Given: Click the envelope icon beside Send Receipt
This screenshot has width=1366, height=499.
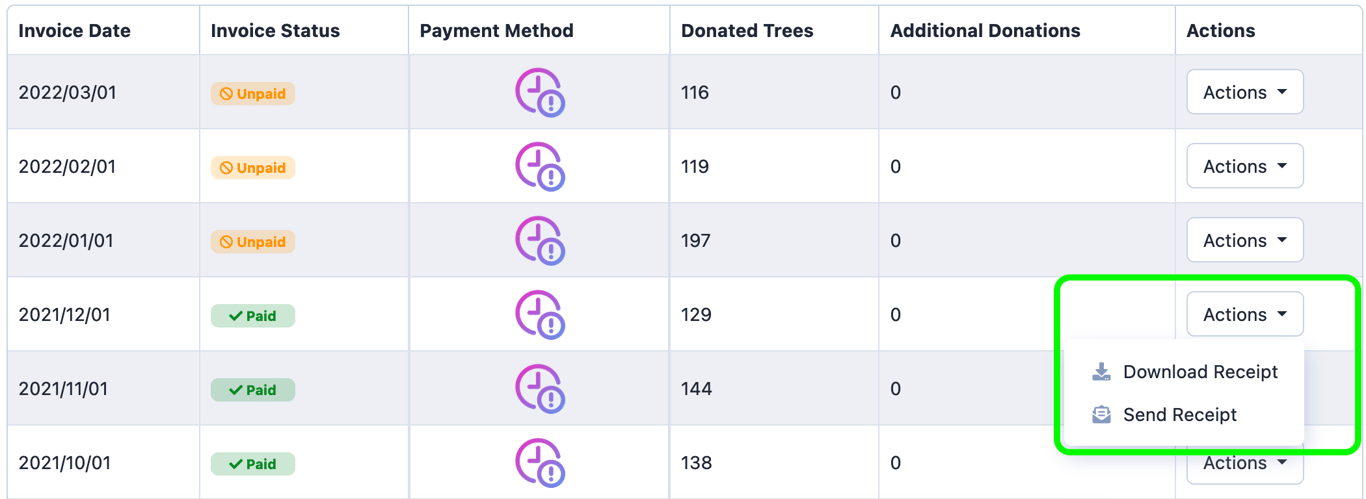Looking at the screenshot, I should coord(1101,415).
